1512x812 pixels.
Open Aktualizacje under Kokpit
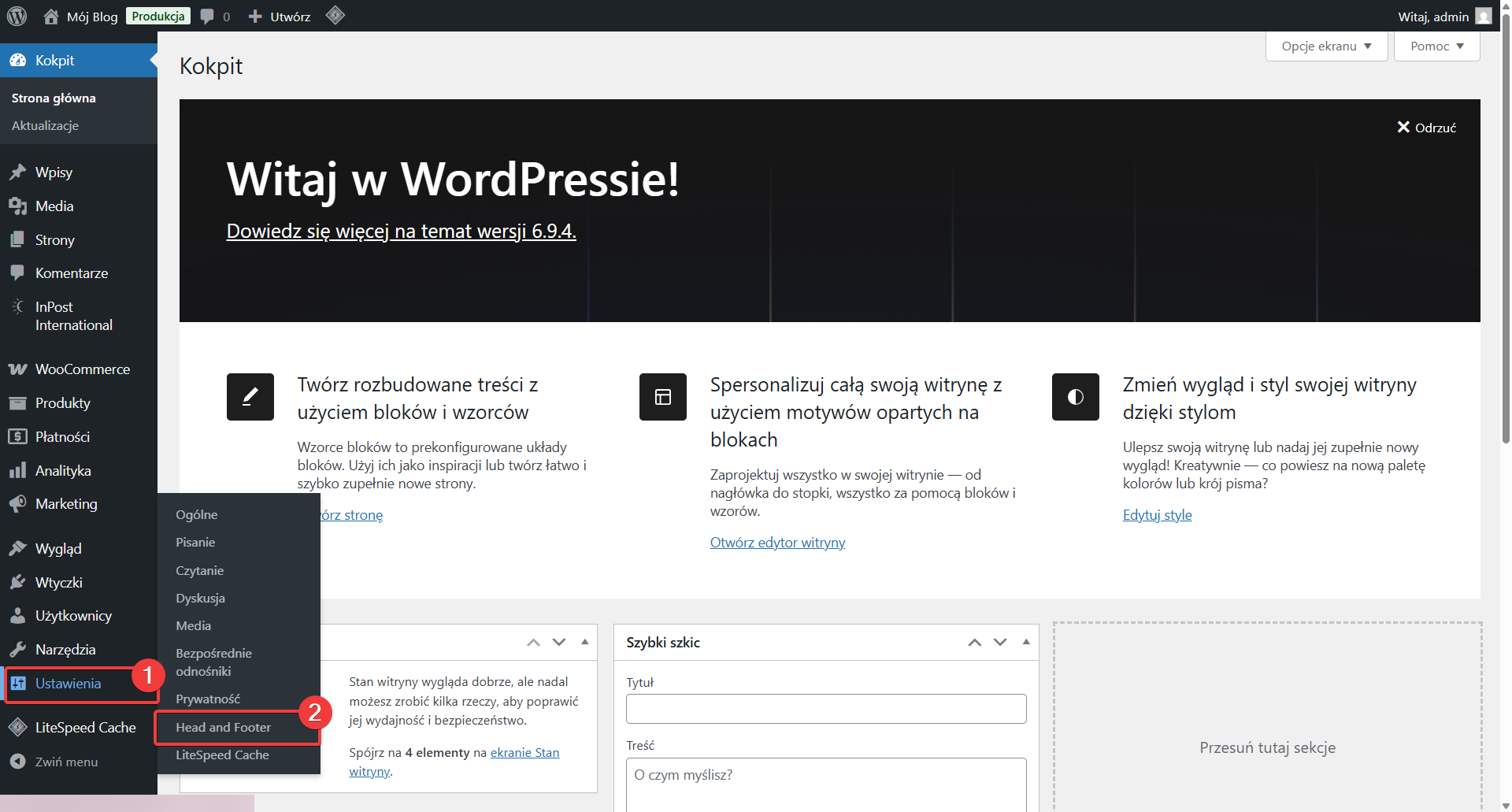[x=45, y=126]
